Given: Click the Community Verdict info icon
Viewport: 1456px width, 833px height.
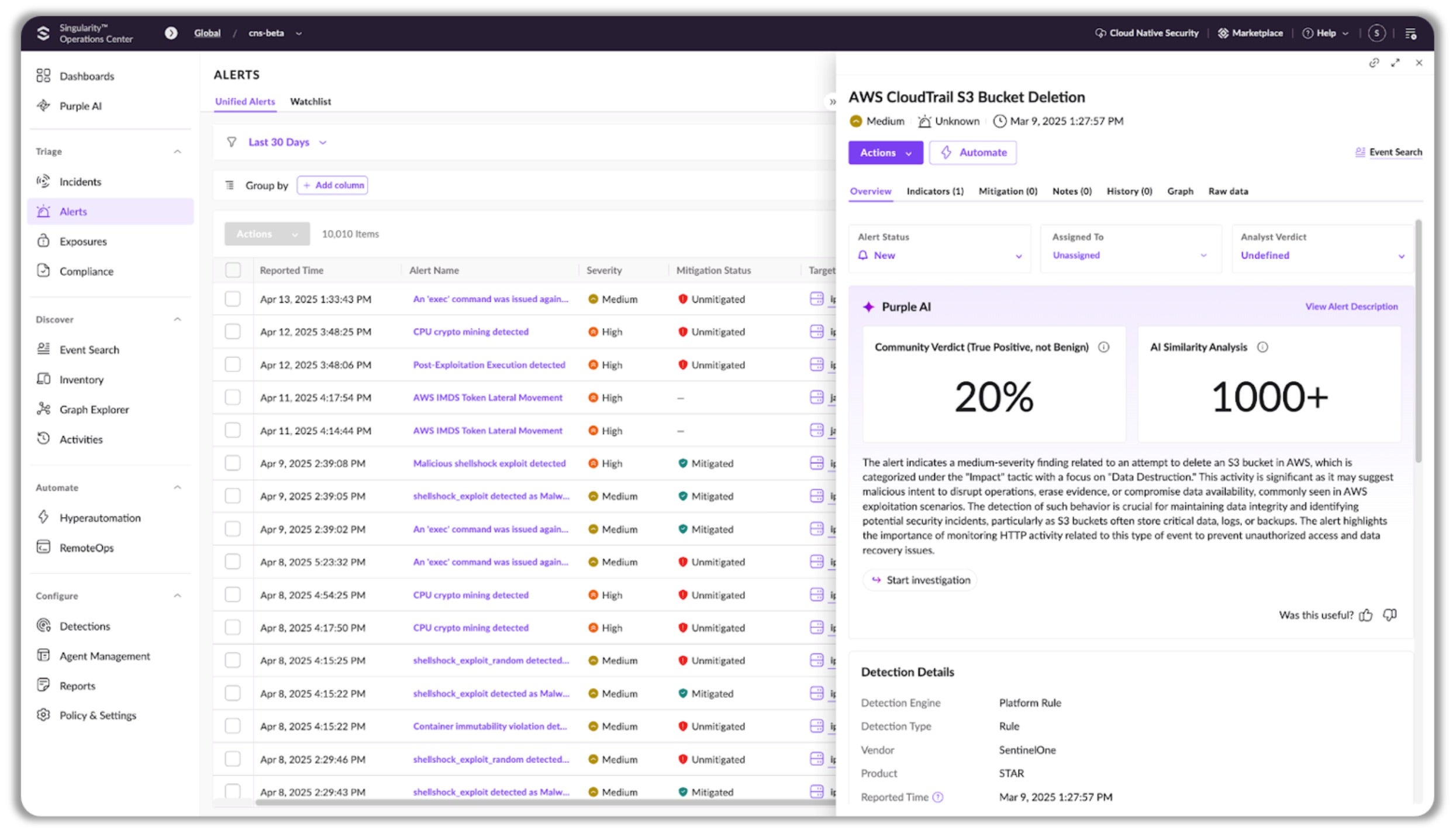Looking at the screenshot, I should tap(1103, 347).
